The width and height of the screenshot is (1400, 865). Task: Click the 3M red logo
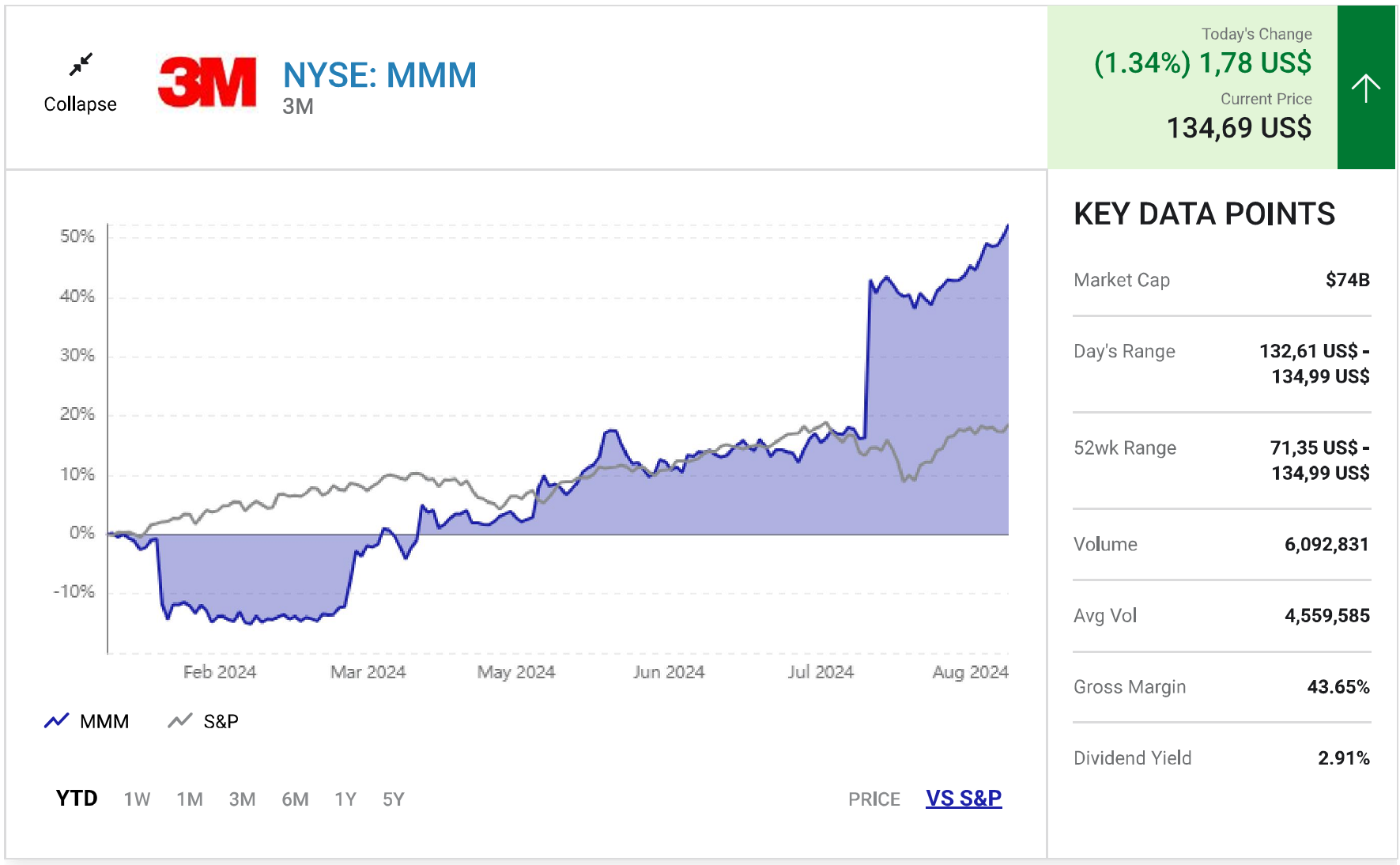[207, 81]
